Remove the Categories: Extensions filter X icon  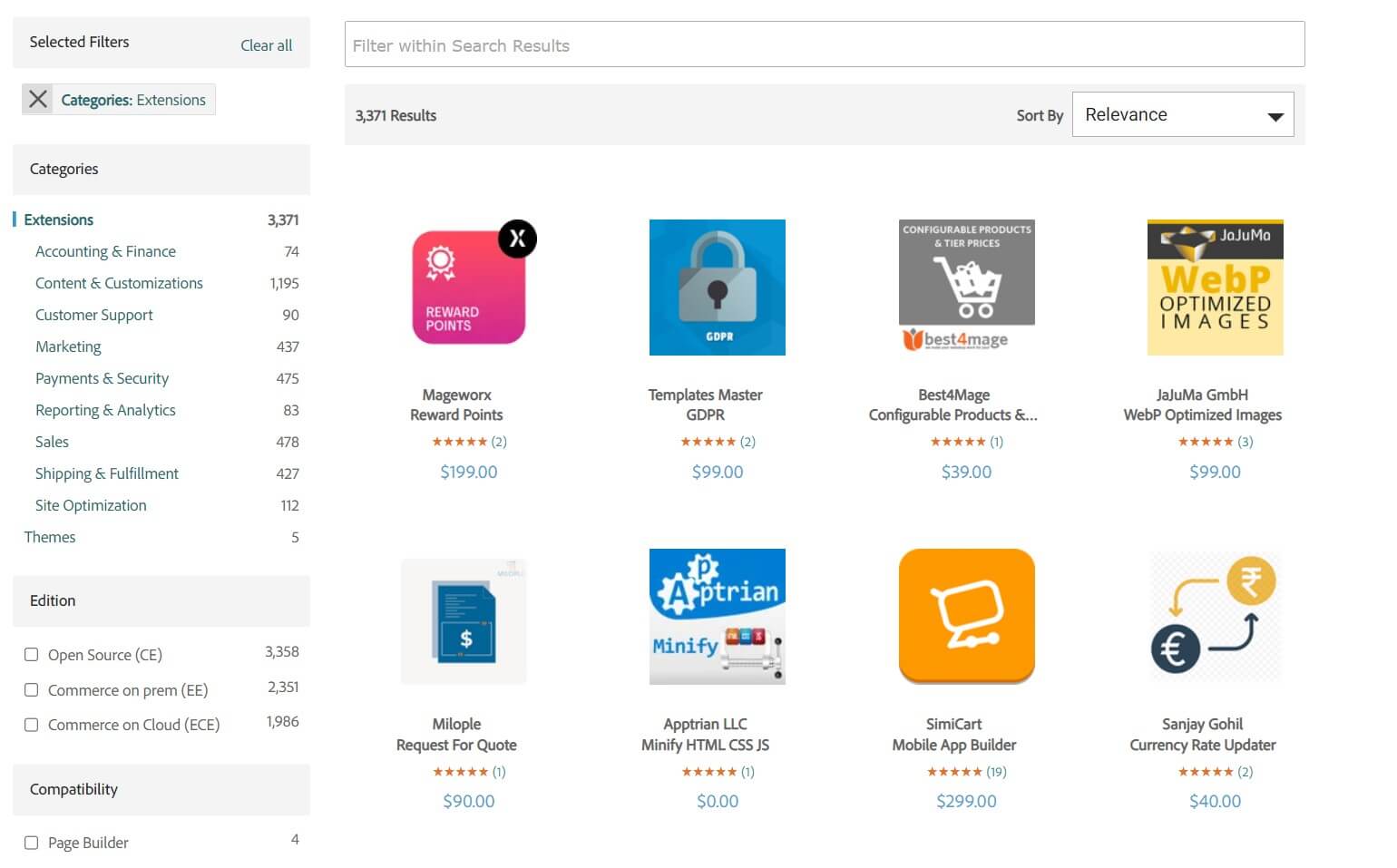pos(38,100)
